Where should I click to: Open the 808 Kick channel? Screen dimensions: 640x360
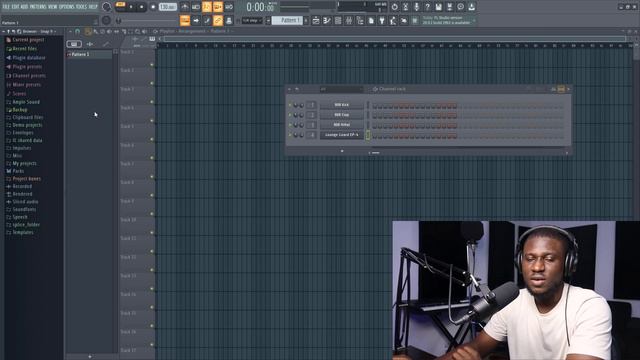(x=341, y=105)
